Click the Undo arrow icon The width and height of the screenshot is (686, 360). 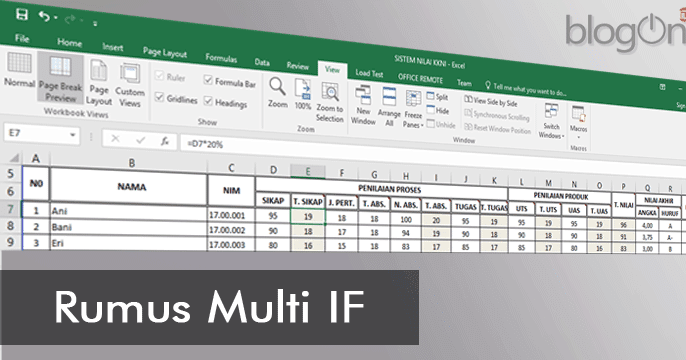44,17
